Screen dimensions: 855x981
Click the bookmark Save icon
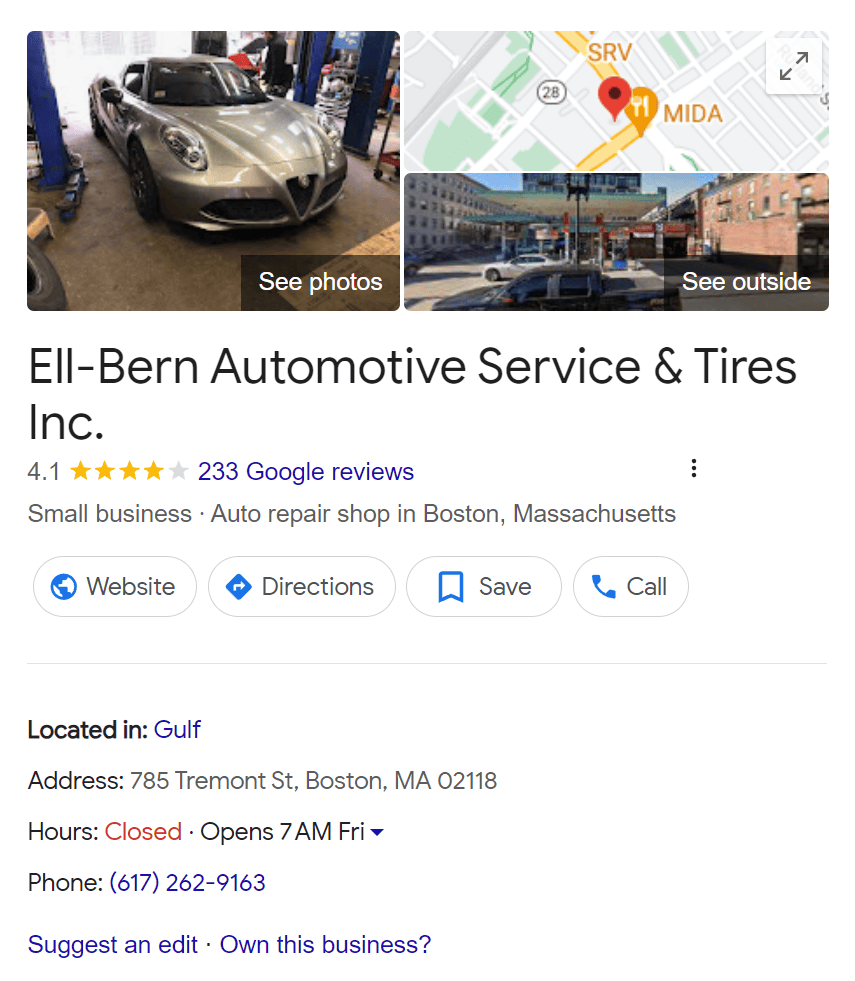coord(450,587)
